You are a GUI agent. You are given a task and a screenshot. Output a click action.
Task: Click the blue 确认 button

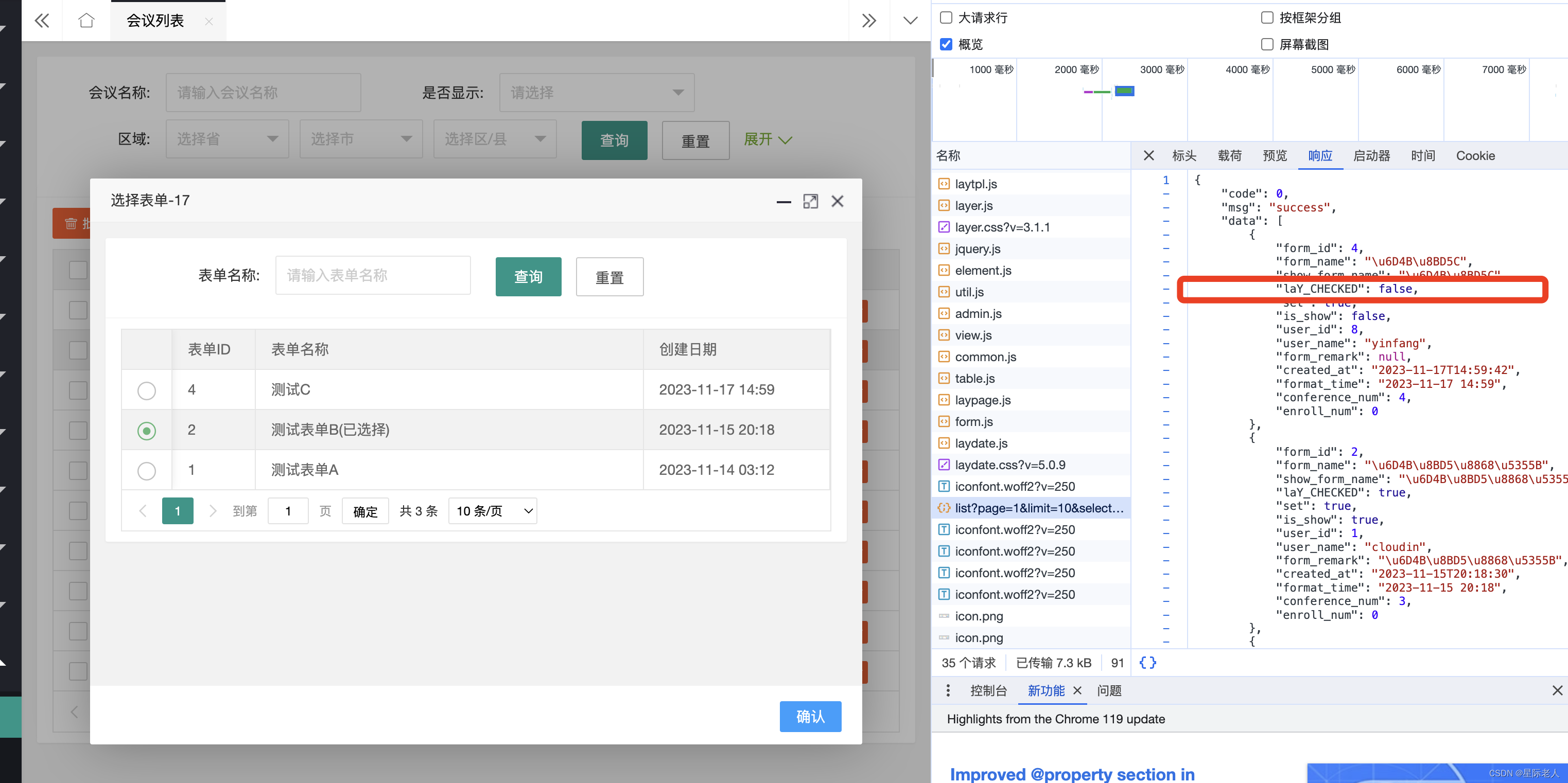(x=810, y=717)
